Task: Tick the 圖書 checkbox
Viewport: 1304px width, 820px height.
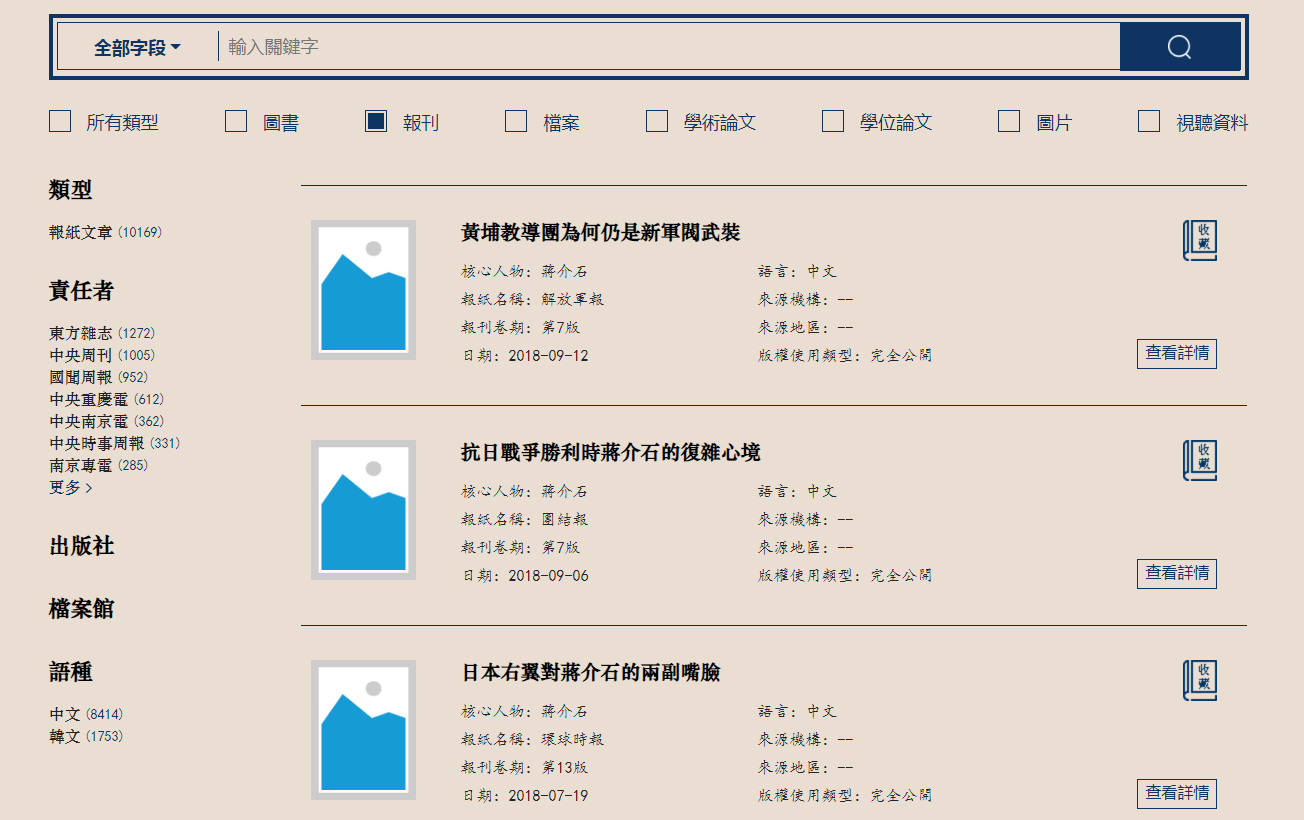Action: coord(236,121)
